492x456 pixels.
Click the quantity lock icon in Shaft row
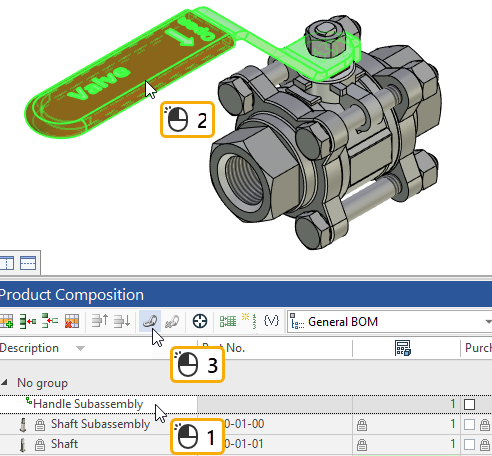pyautogui.click(x=362, y=445)
